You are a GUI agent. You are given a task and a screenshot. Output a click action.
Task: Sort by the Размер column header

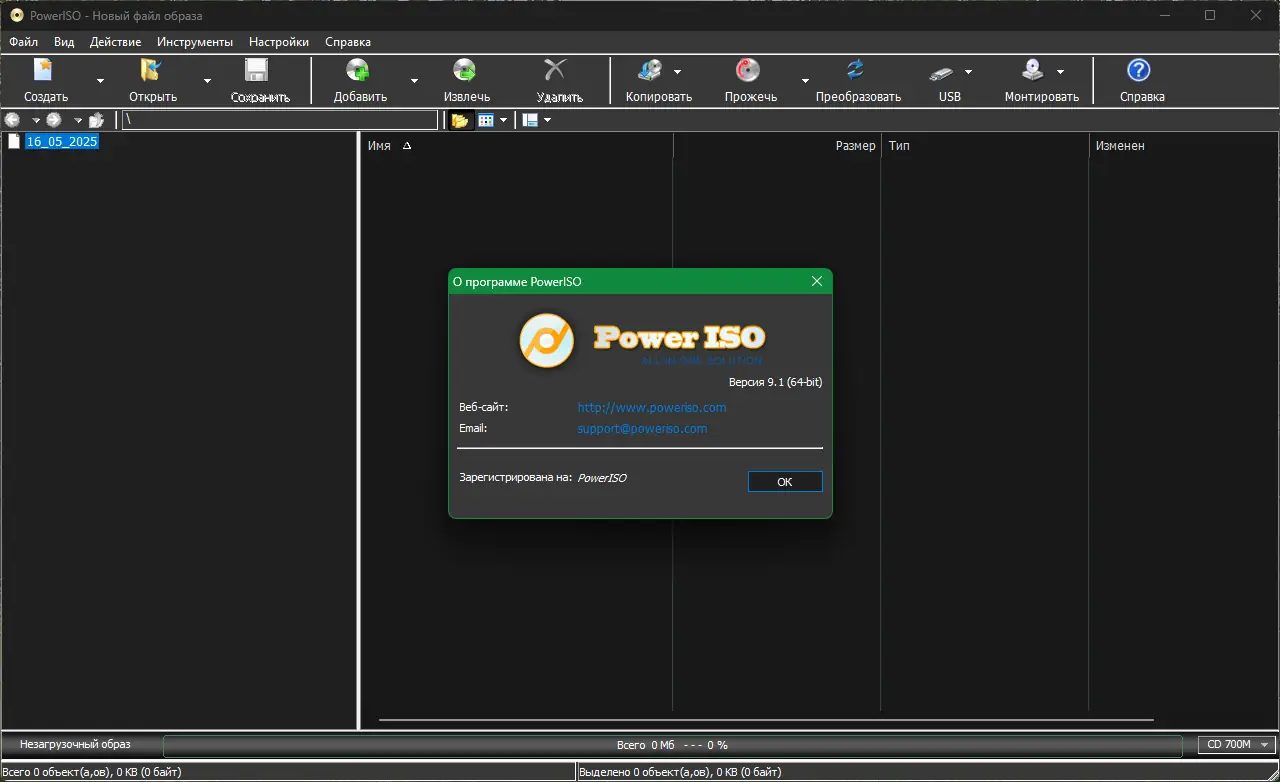pyautogui.click(x=777, y=146)
